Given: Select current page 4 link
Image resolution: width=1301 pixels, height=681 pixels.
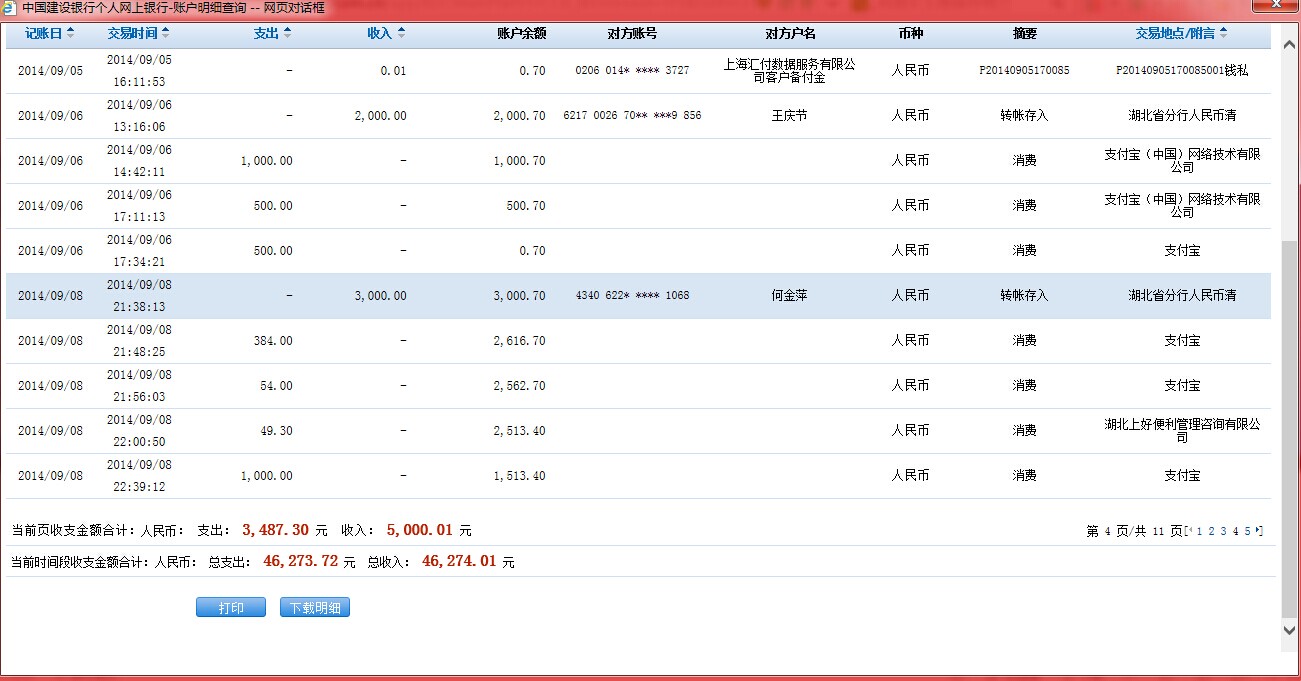Looking at the screenshot, I should [x=1235, y=531].
